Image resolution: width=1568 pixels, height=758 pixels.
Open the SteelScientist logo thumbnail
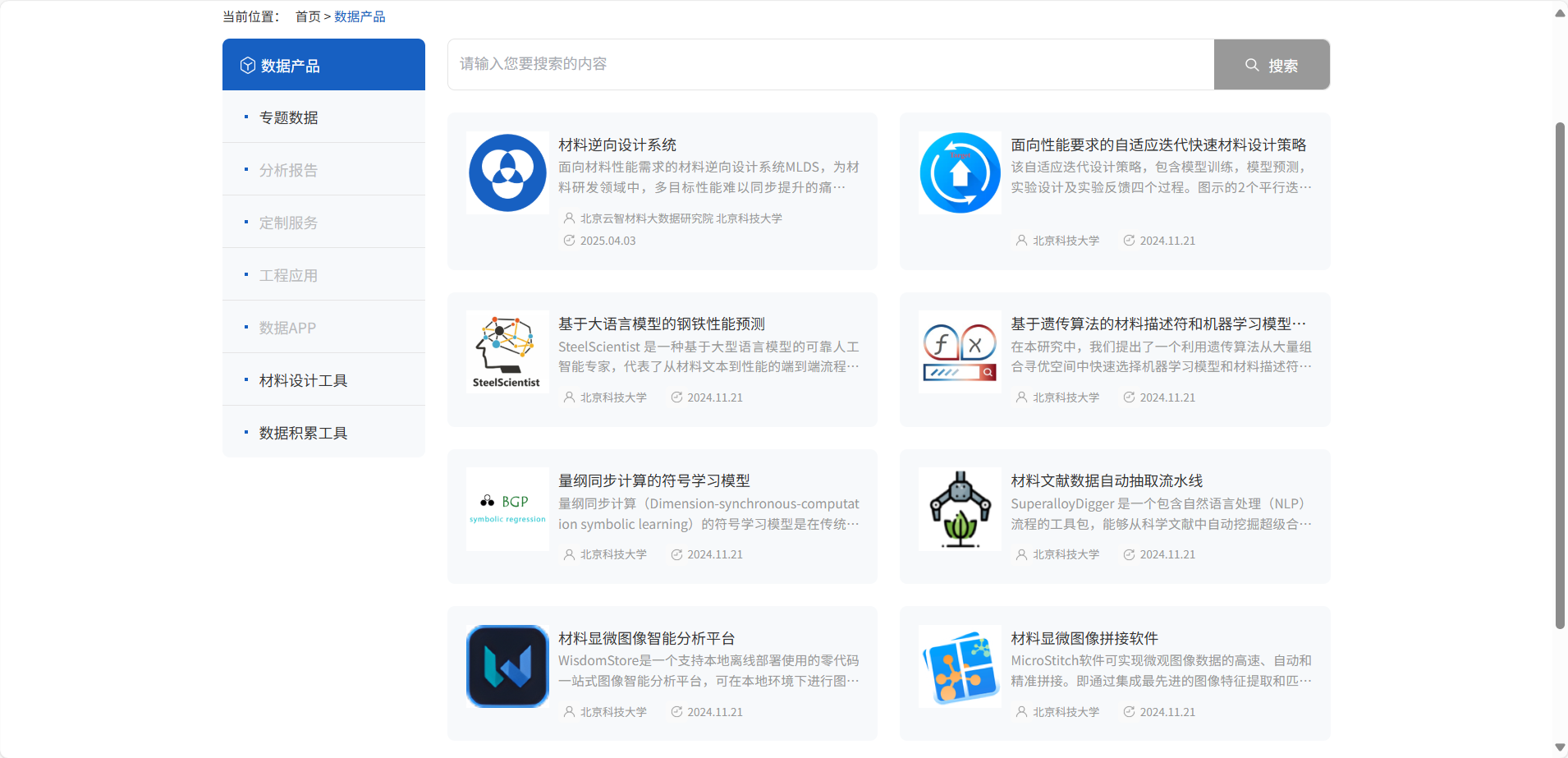(507, 351)
